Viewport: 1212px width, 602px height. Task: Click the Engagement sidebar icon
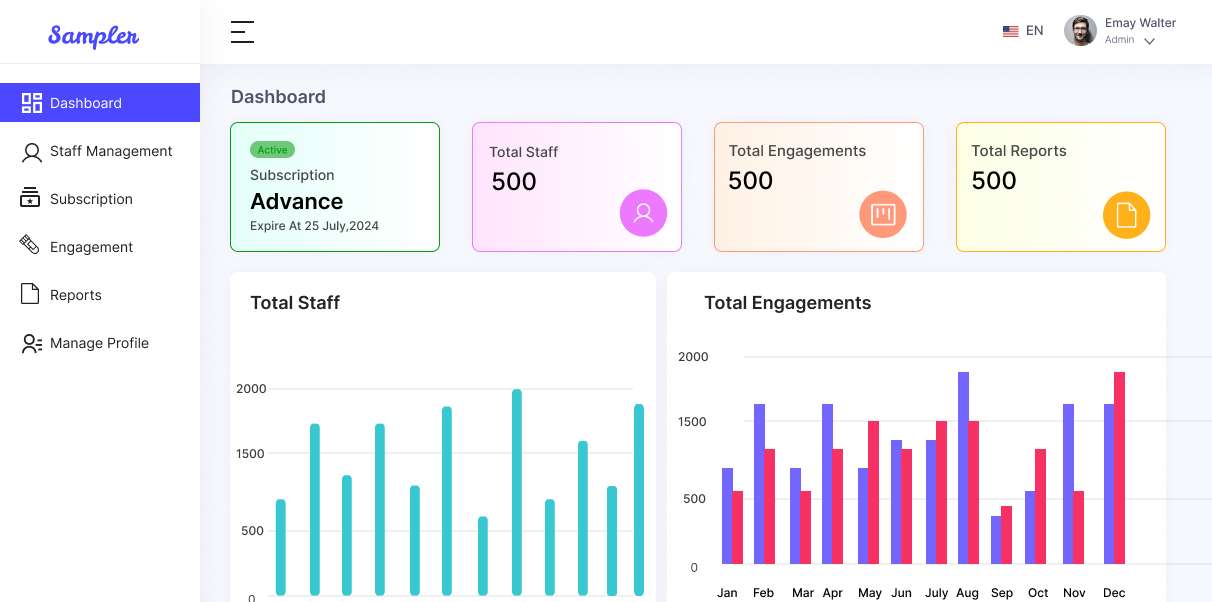coord(30,245)
